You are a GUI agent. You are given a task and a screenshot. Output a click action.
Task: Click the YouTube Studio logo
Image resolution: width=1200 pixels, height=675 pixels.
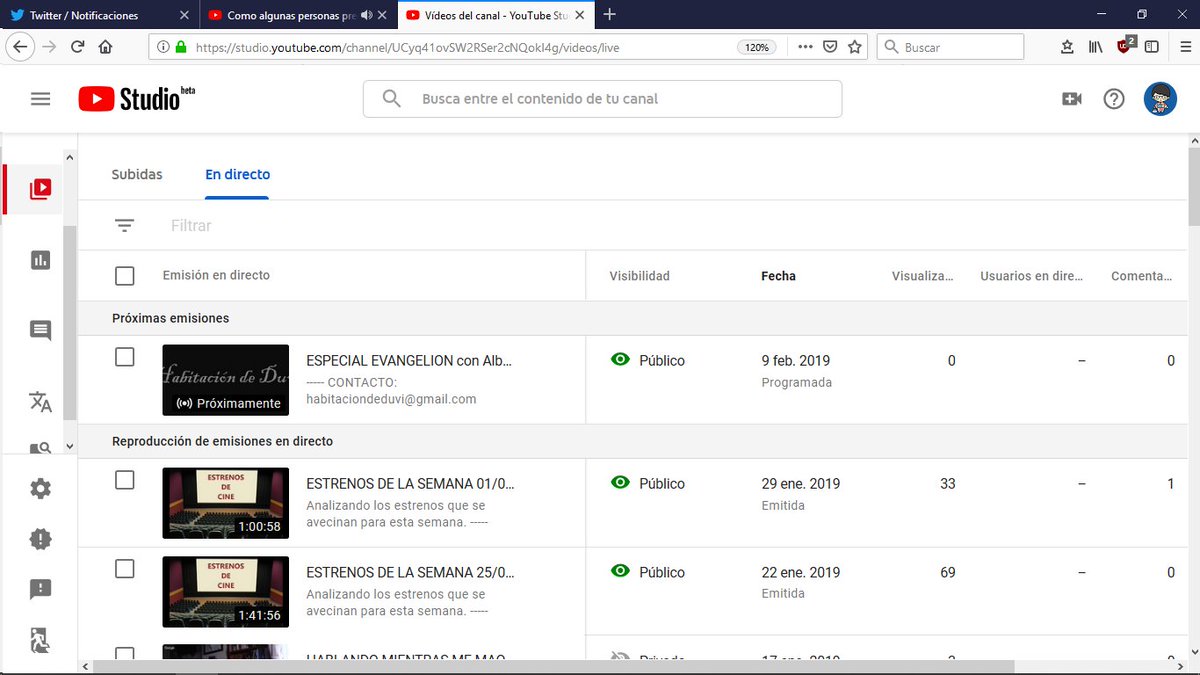click(x=137, y=98)
